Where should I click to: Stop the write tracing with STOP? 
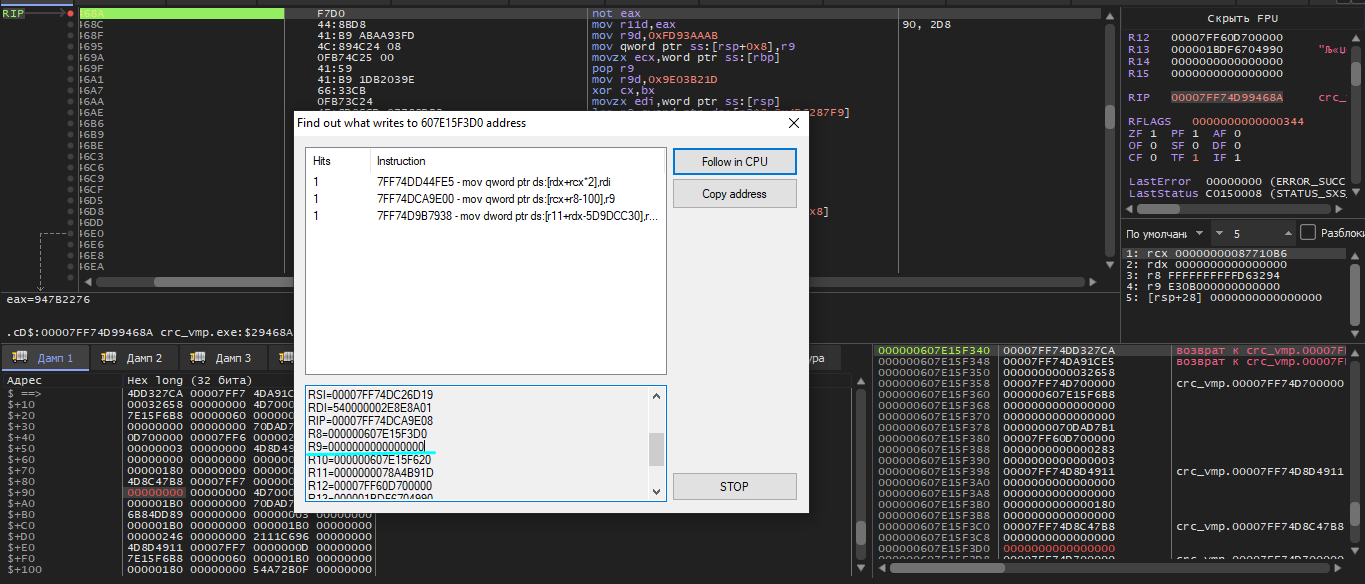tap(735, 486)
